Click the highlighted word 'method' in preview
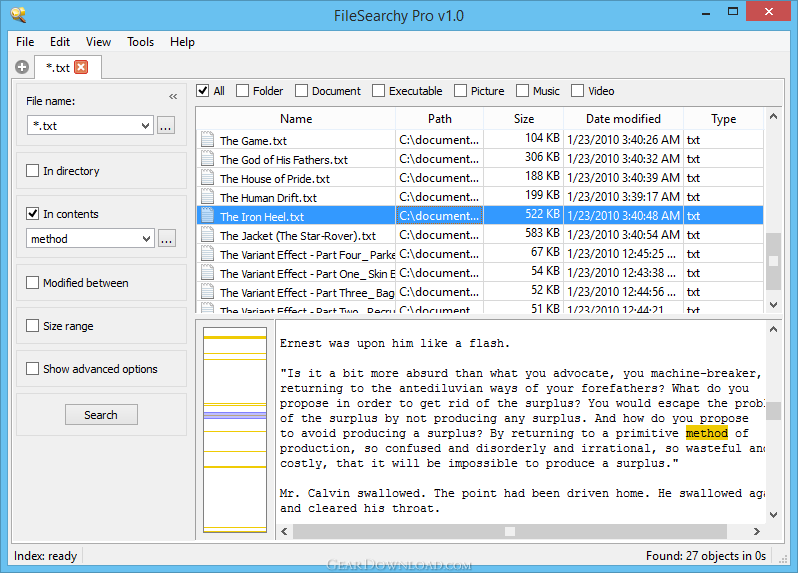 pos(706,433)
